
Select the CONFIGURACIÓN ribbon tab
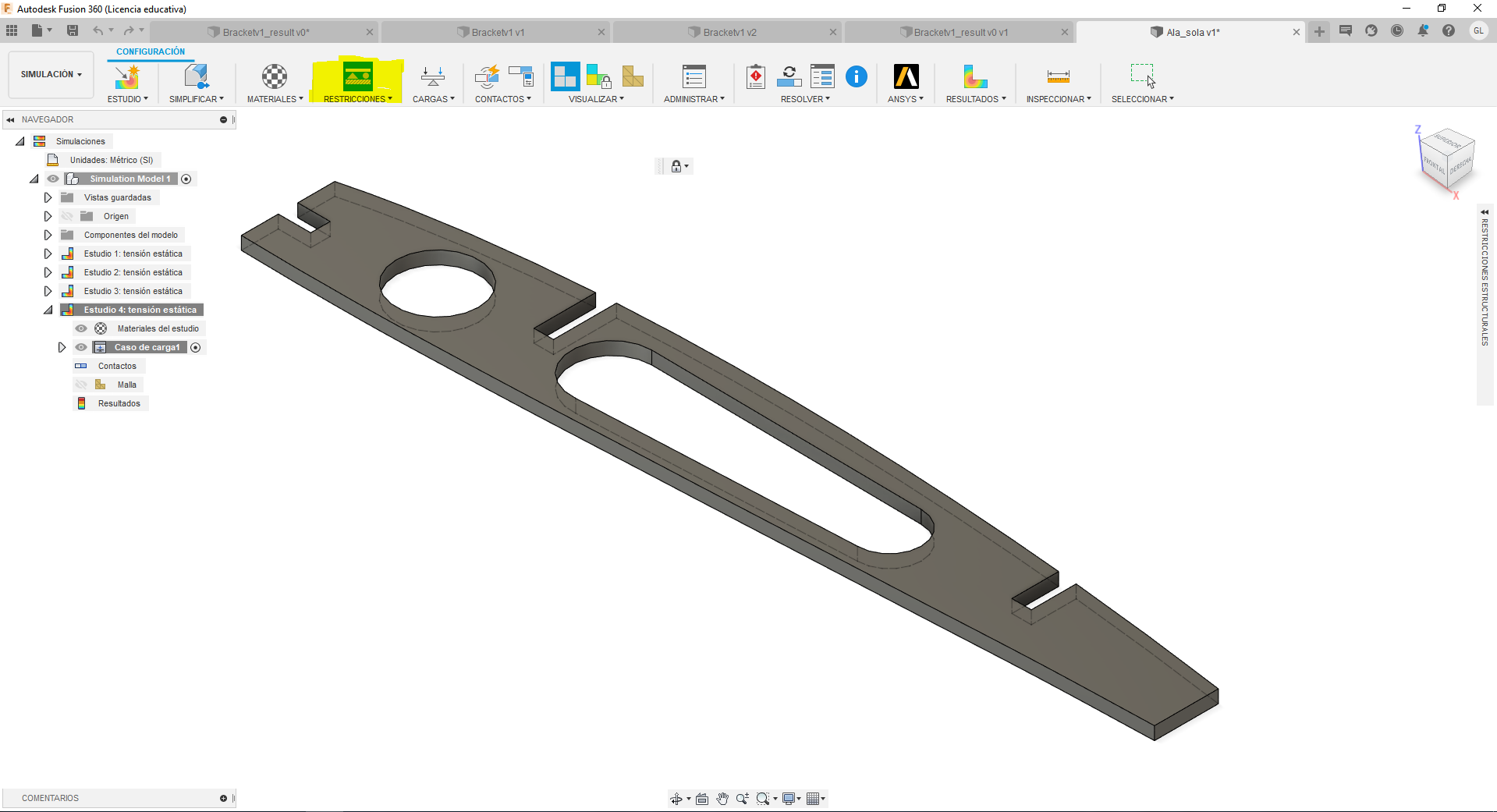[x=151, y=51]
